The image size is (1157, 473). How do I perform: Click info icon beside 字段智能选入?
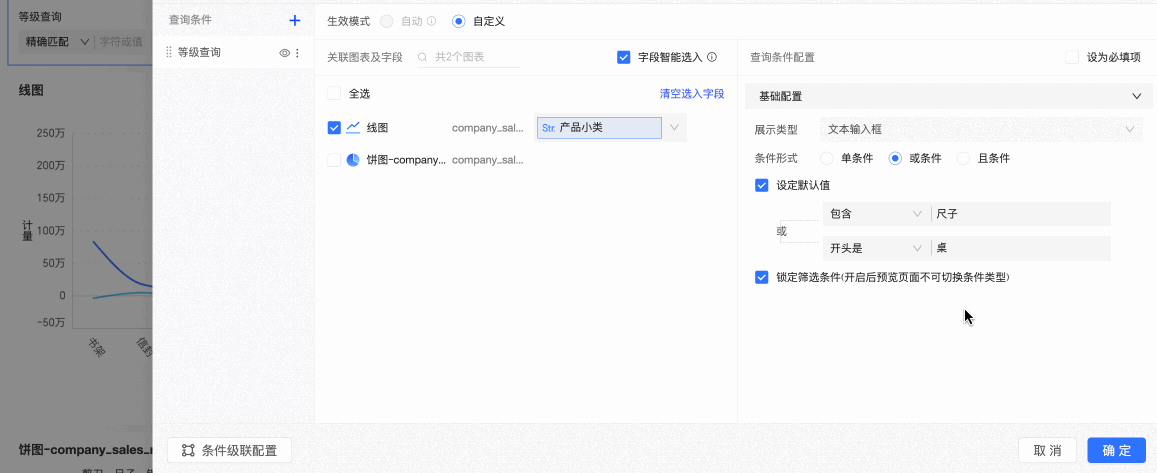[x=712, y=57]
